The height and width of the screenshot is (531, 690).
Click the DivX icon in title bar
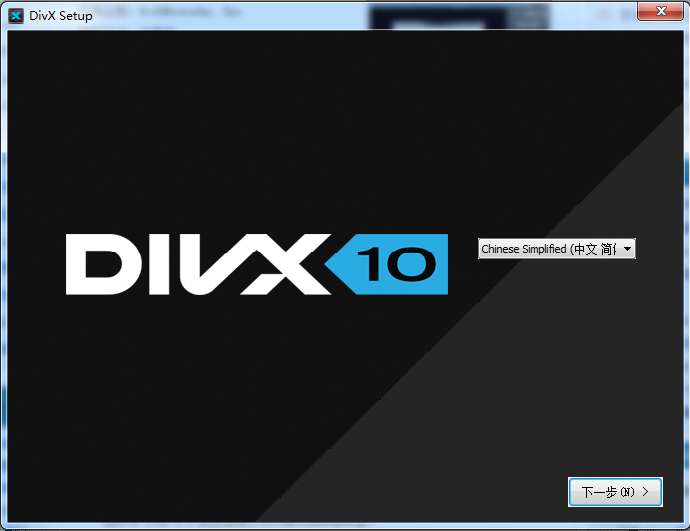[16, 16]
